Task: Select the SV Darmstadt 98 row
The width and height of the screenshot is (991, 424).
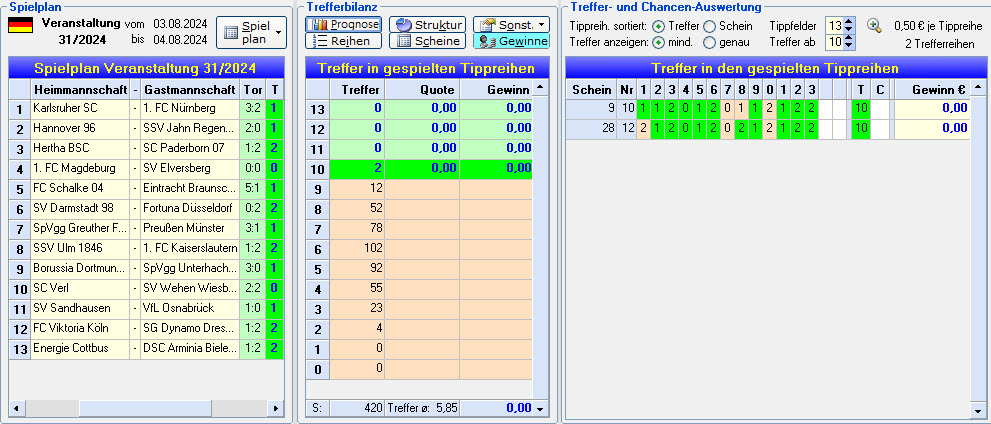Action: click(147, 208)
